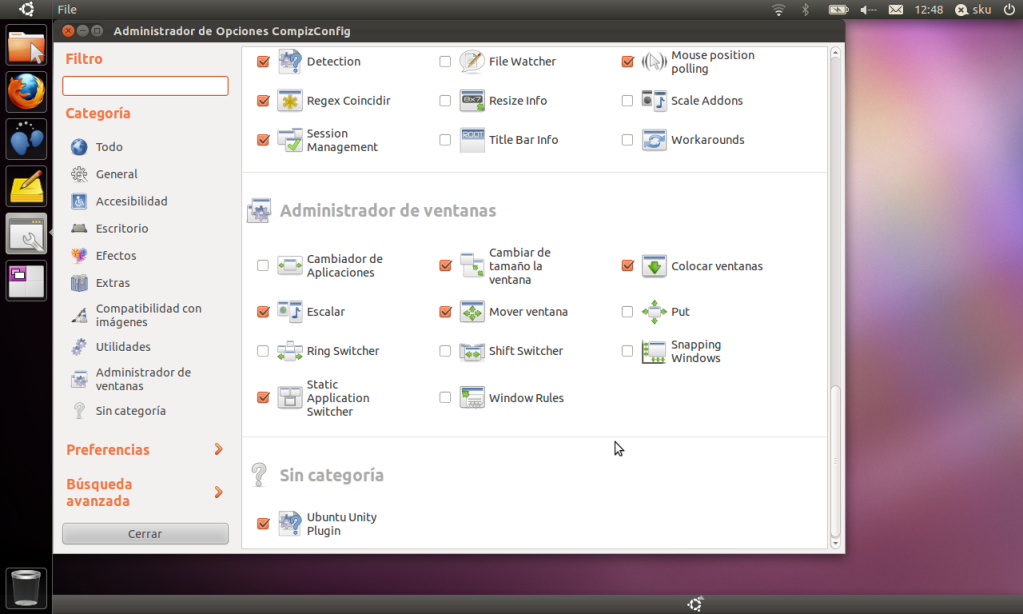Click the scrollbar up arrow
Viewport: 1023px width, 614px height.
pyautogui.click(x=835, y=53)
